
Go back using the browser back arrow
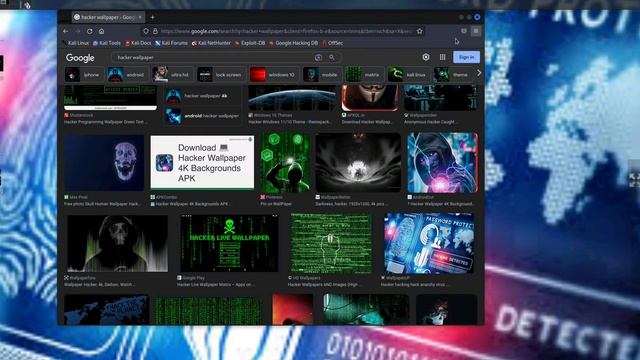pos(66,31)
